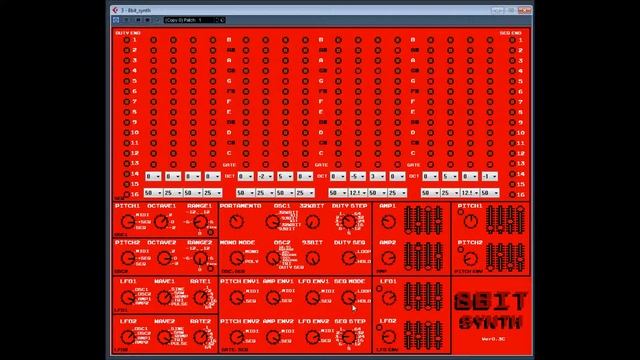This screenshot has width=640, height=360.
Task: Click the LFO ENV2 knob
Action: (313, 337)
